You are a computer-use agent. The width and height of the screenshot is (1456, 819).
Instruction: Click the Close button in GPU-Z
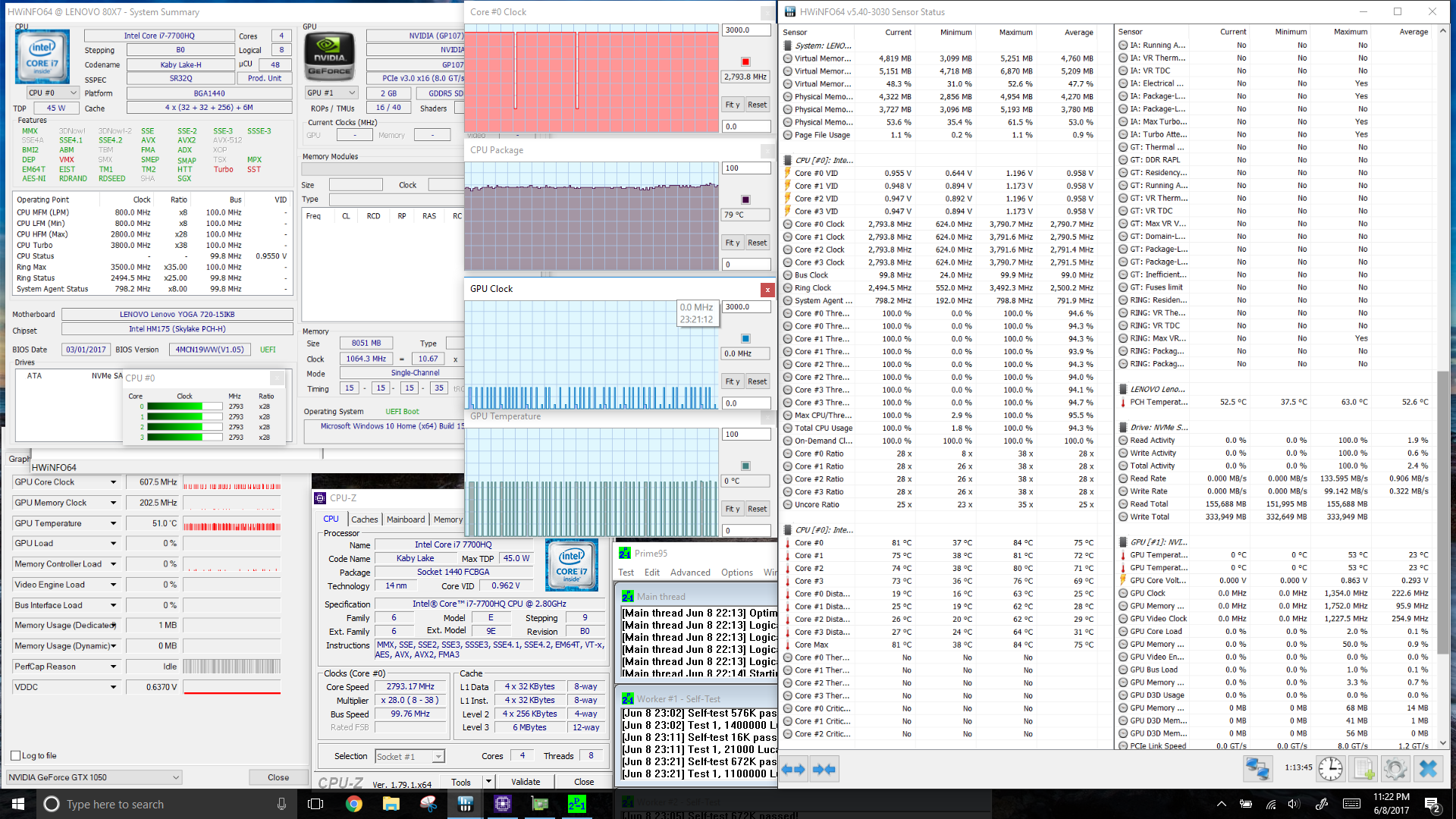278,777
